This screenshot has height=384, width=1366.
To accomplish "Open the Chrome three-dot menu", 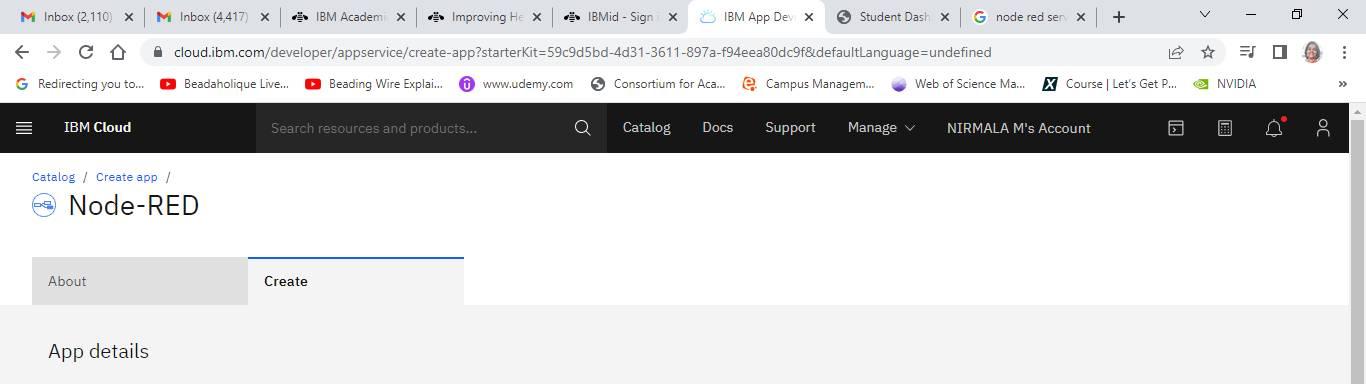I will [1344, 52].
